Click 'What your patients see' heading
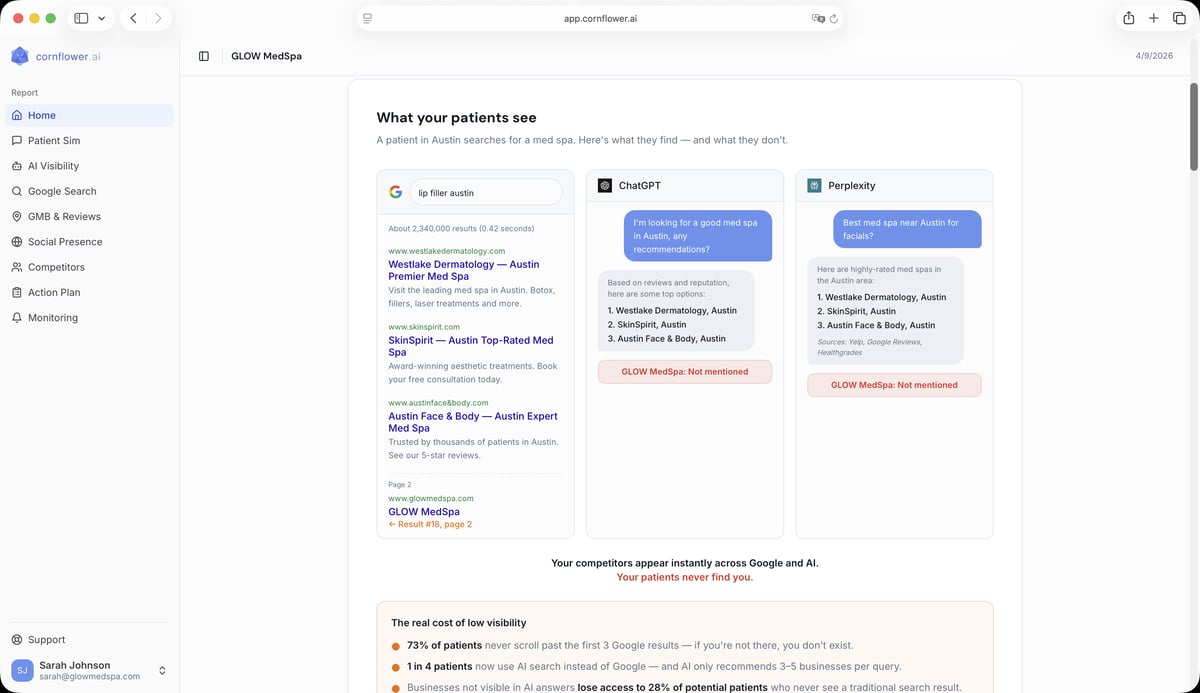This screenshot has width=1200, height=693. point(456,118)
